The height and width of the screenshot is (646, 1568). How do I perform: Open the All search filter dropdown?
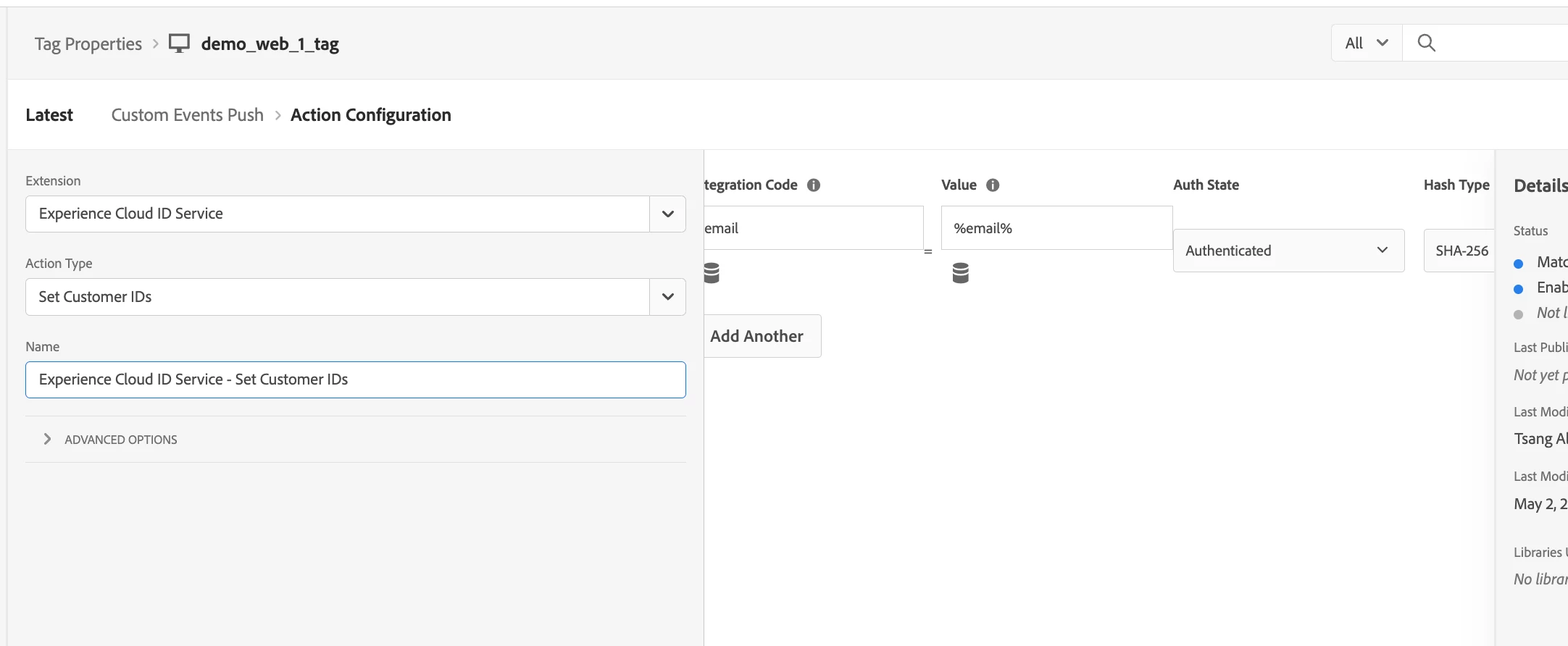click(x=1366, y=43)
